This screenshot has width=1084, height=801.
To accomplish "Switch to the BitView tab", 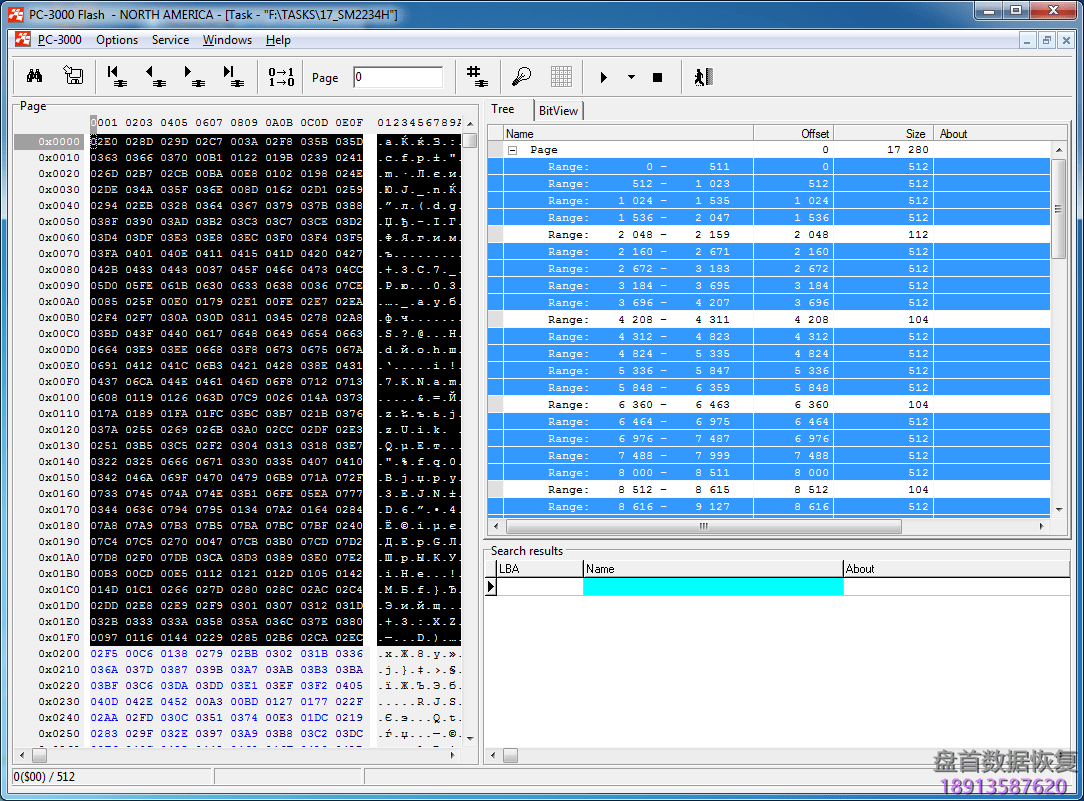I will click(558, 111).
